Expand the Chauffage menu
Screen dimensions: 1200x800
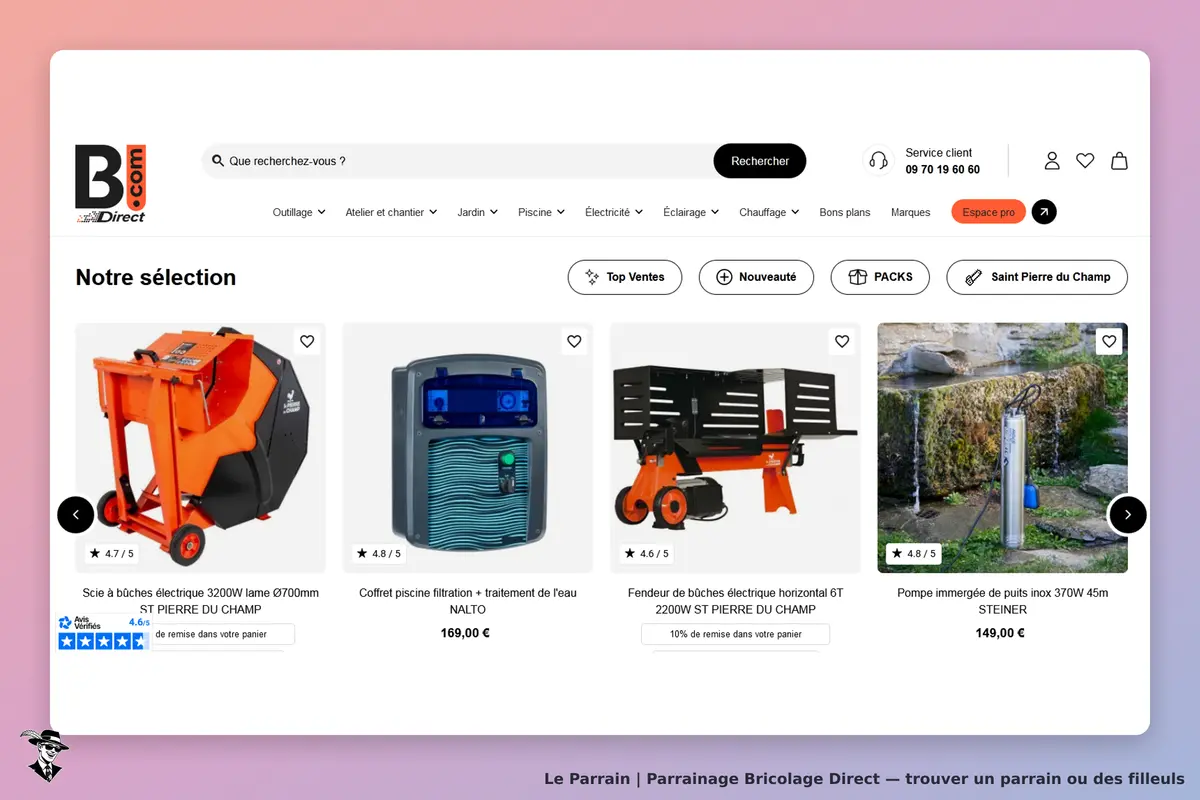(769, 212)
